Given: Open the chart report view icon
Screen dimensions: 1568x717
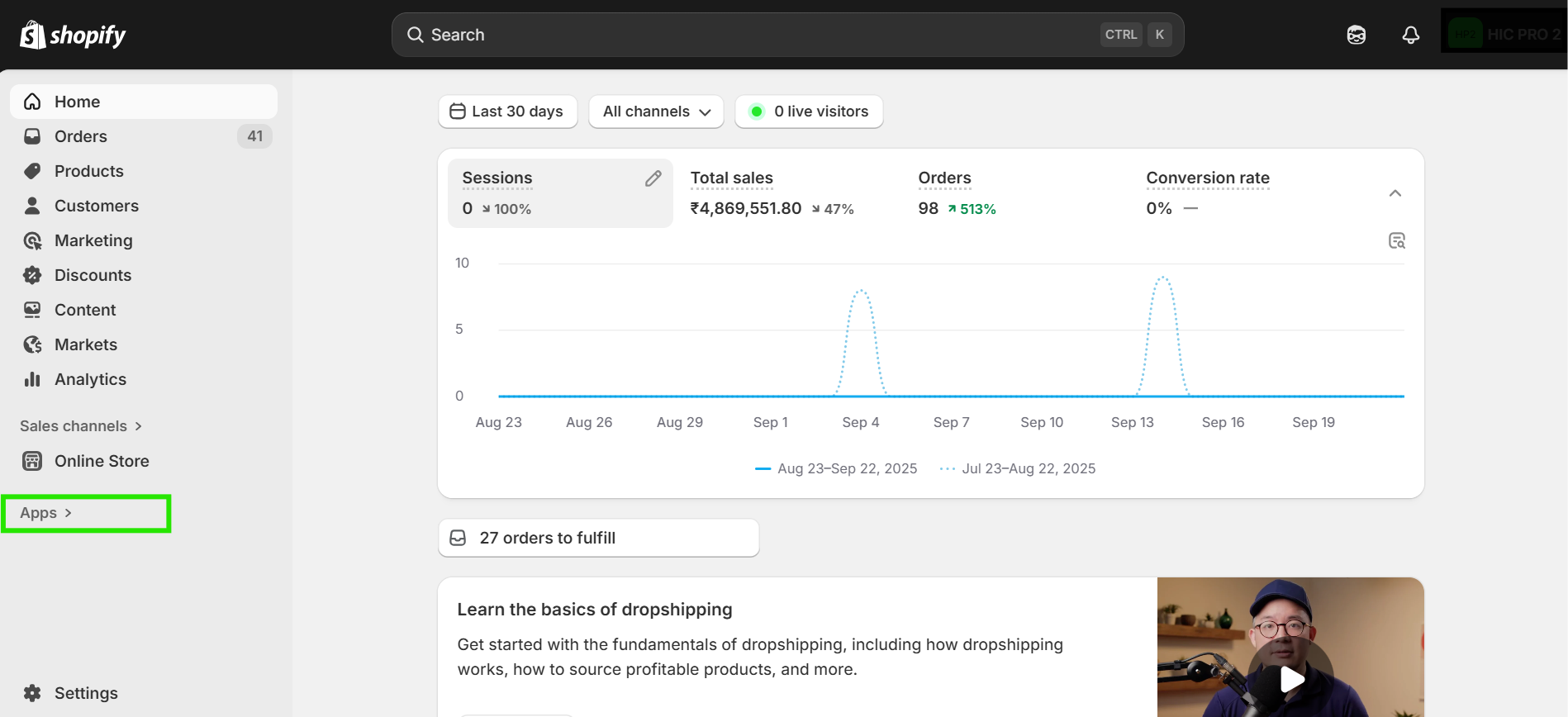Looking at the screenshot, I should [1396, 240].
